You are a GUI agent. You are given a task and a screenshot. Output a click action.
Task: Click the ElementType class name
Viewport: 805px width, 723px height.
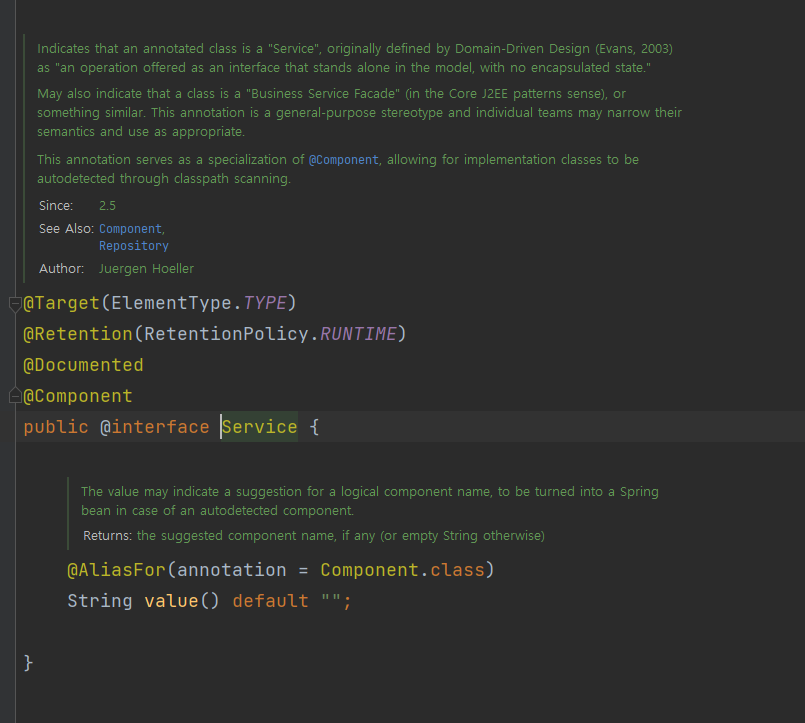coord(171,303)
